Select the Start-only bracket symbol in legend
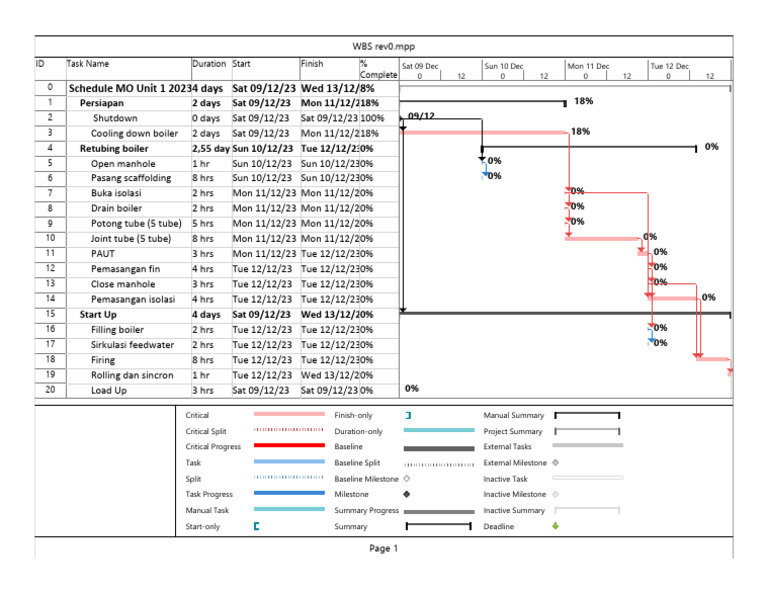Screen dimensions: 768x594 [257, 526]
